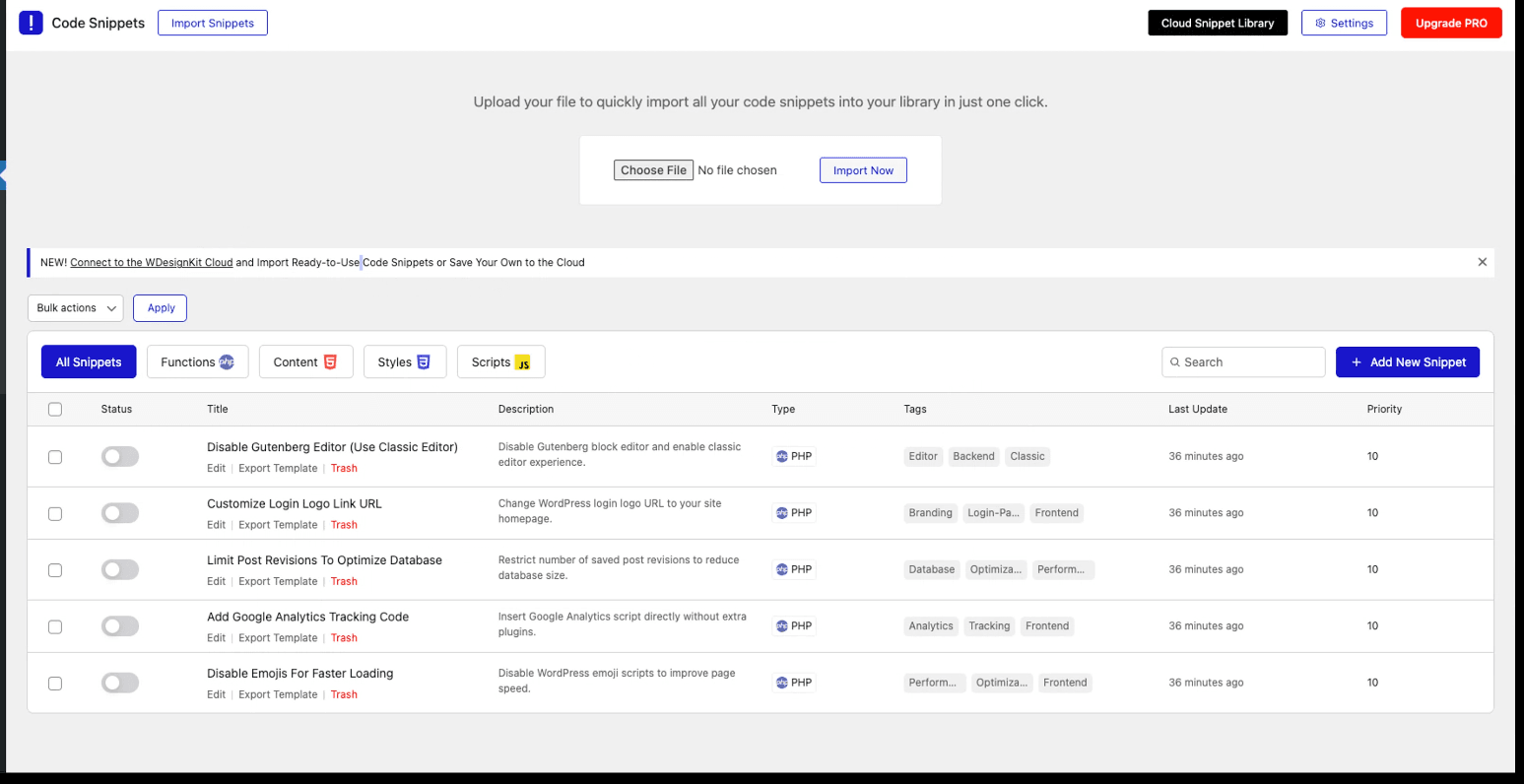The height and width of the screenshot is (784, 1524).
Task: Dismiss the WDesignKit Cloud notice with the X
Action: click(1482, 261)
